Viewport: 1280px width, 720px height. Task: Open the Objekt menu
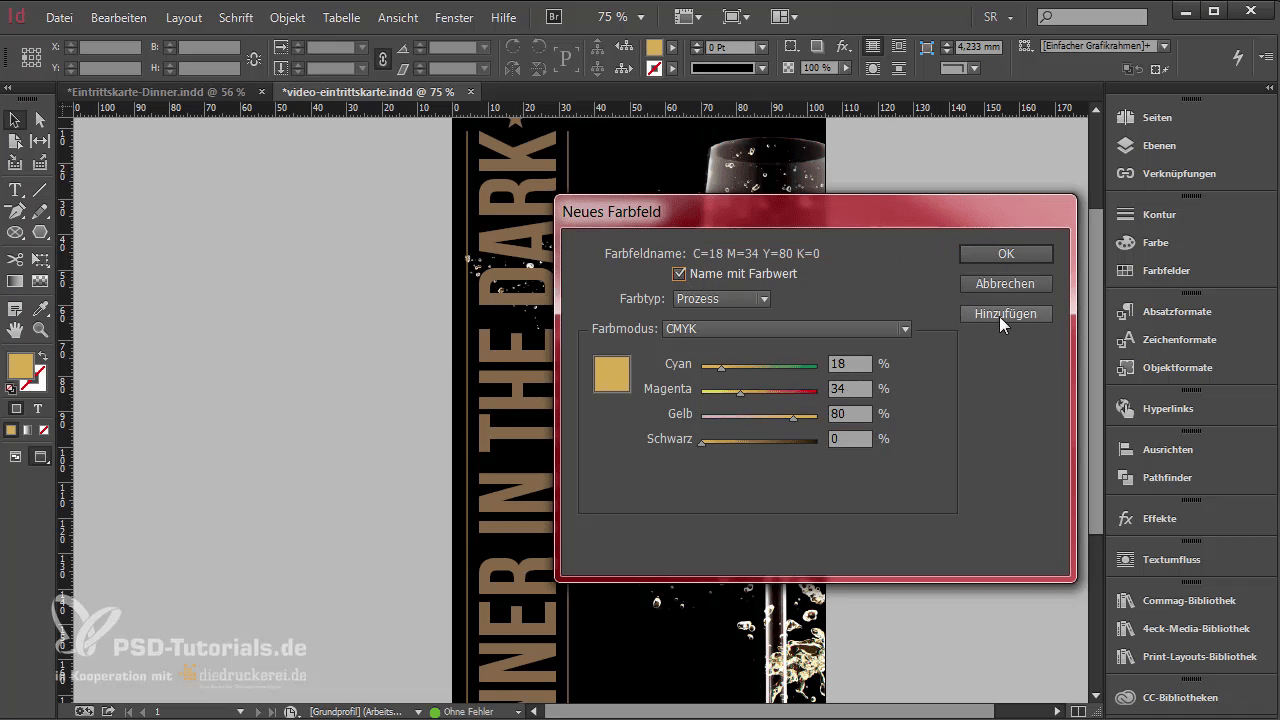(287, 18)
